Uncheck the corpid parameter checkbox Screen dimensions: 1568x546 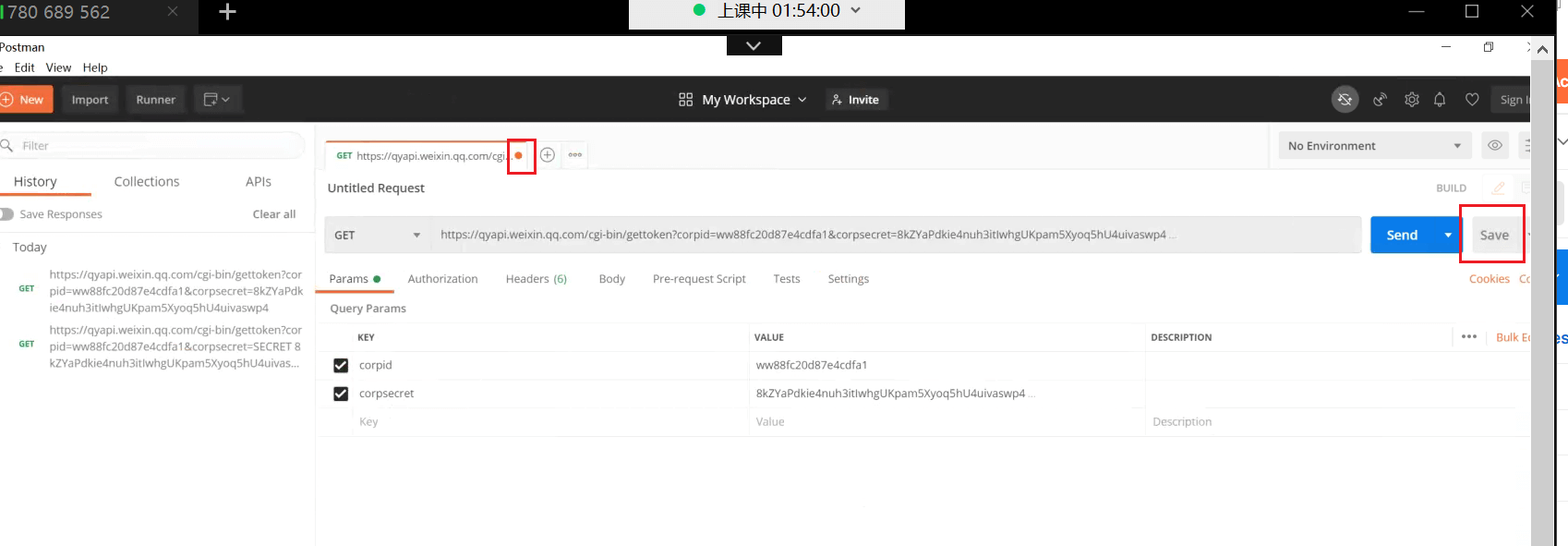[x=341, y=366]
